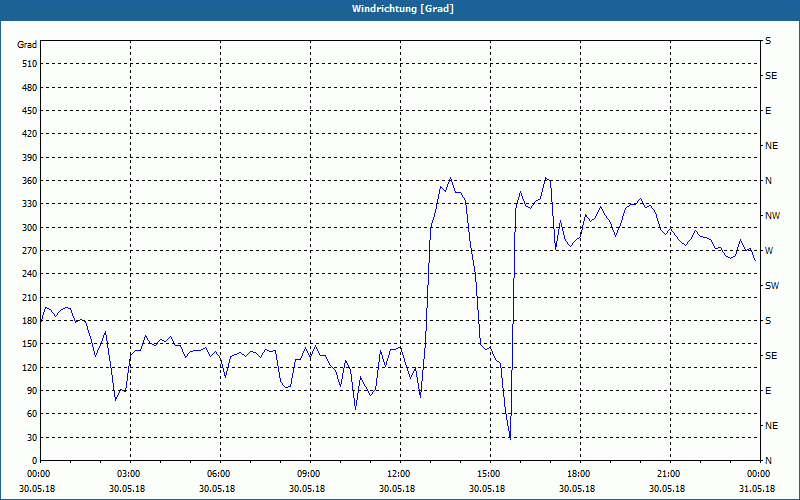The height and width of the screenshot is (500, 800).
Task: Click the 30.05.18 date under 18:00
Action: (x=577, y=489)
